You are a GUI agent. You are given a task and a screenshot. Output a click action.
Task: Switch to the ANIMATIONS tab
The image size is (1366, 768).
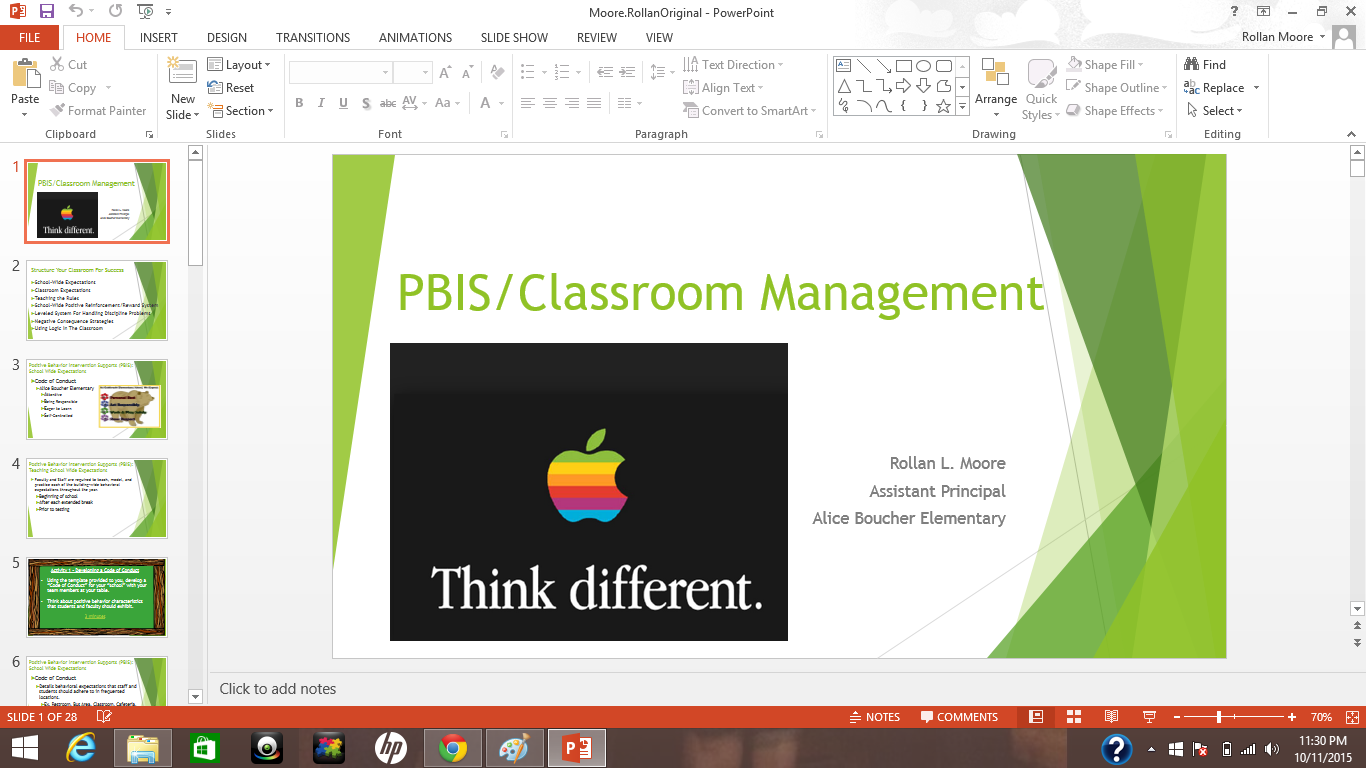(x=416, y=38)
